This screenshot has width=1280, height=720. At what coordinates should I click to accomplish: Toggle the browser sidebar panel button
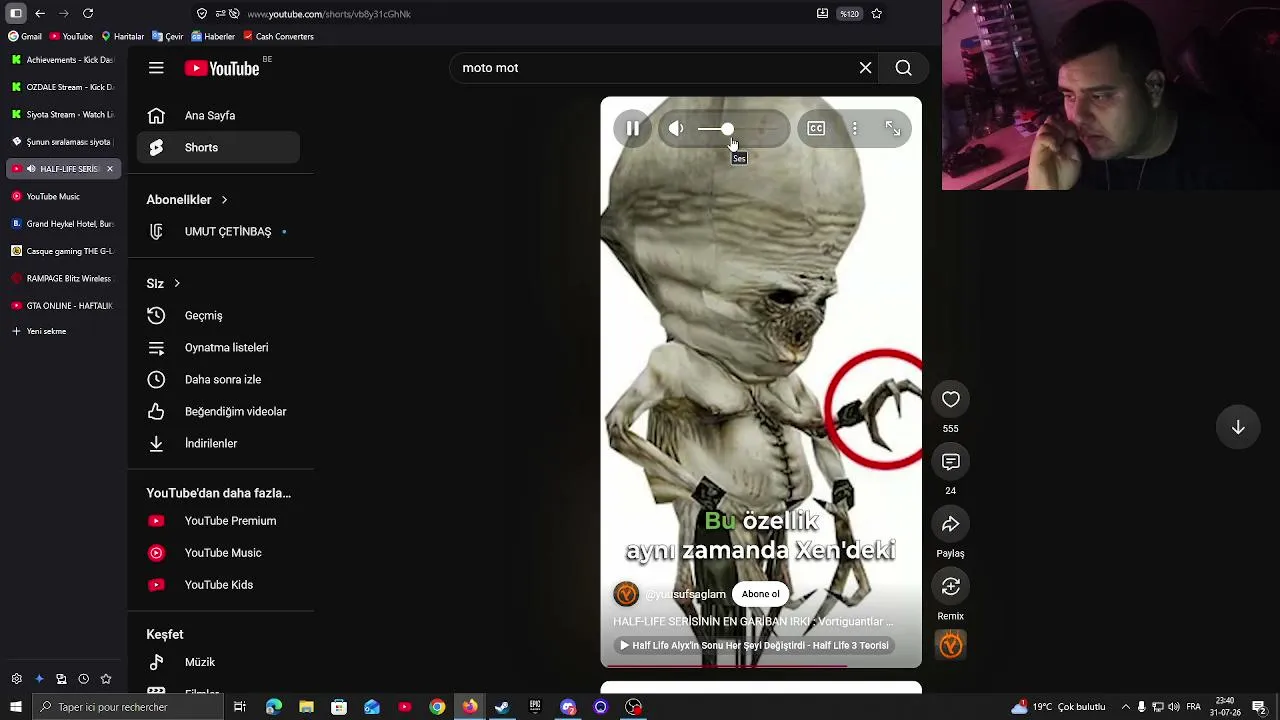pos(16,13)
